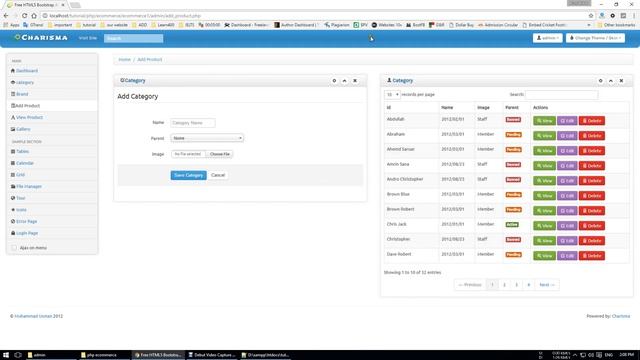The width and height of the screenshot is (640, 360).
Task: Click Delete button in Abdullah row
Action: point(592,121)
